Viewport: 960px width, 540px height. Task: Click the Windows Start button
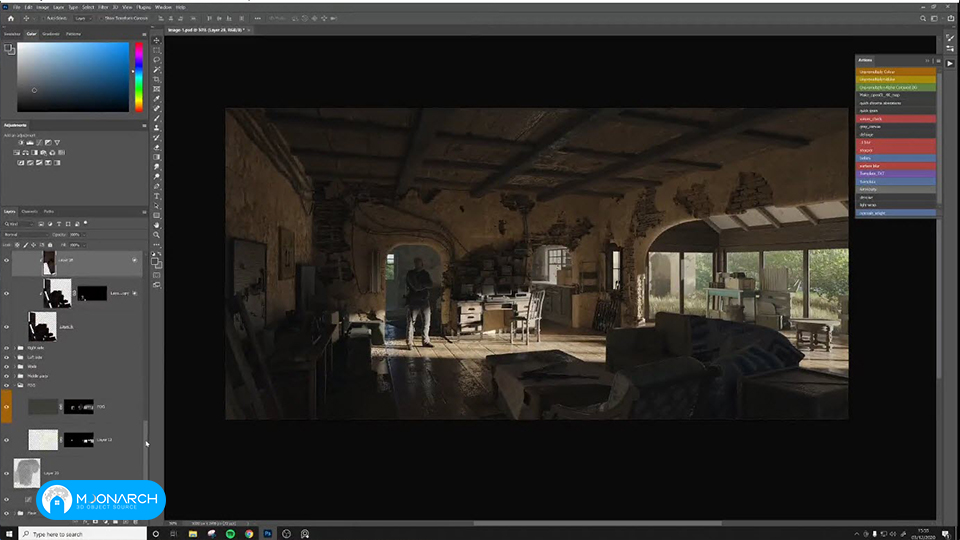tap(9, 534)
